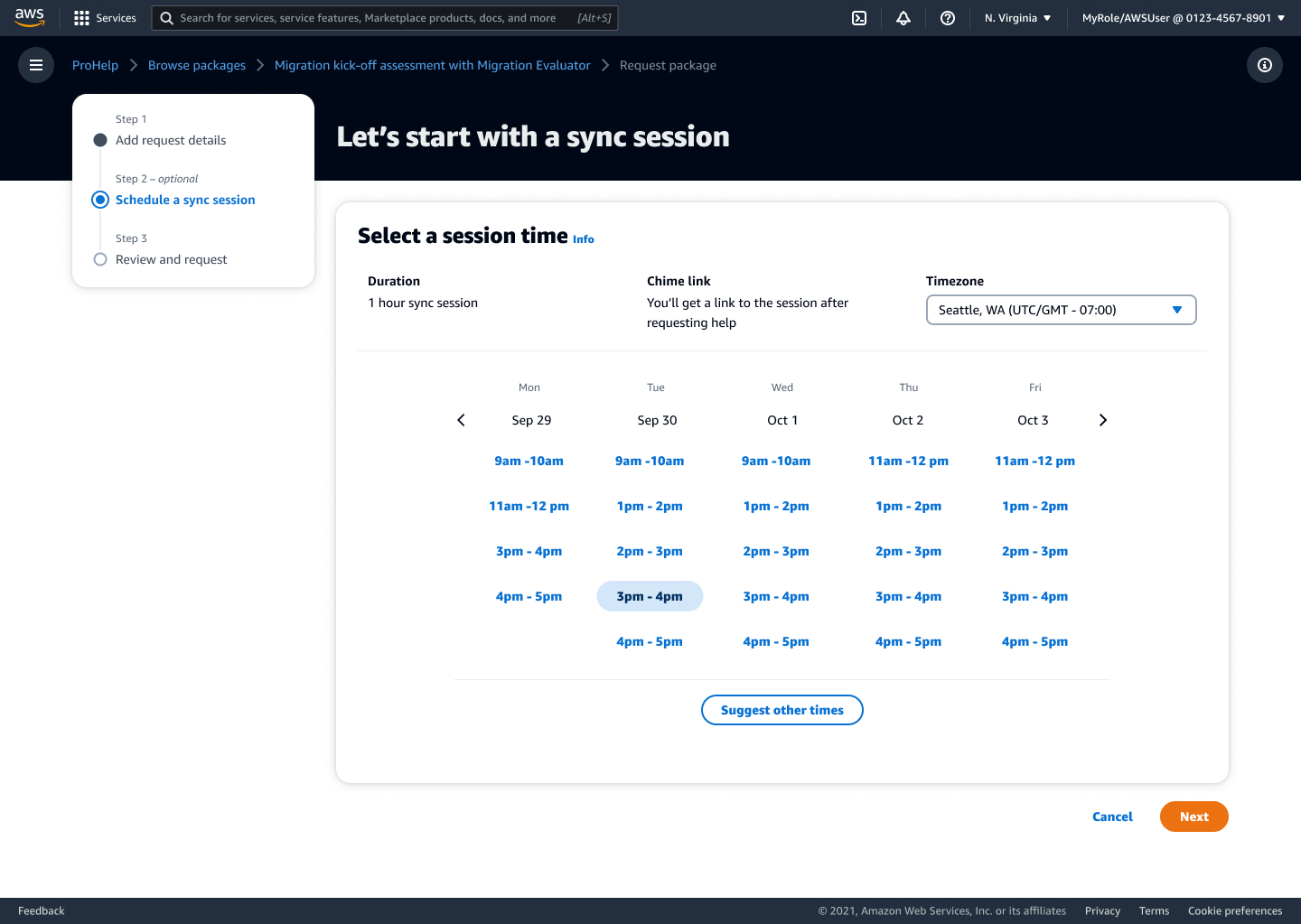Select the 9am -10am slot on Sep 29

coord(529,461)
